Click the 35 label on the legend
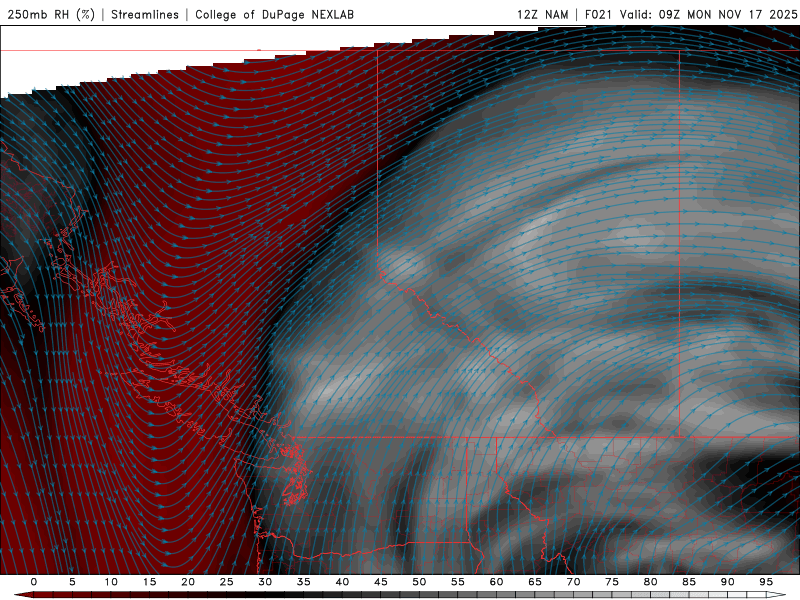The width and height of the screenshot is (800, 600). (303, 582)
